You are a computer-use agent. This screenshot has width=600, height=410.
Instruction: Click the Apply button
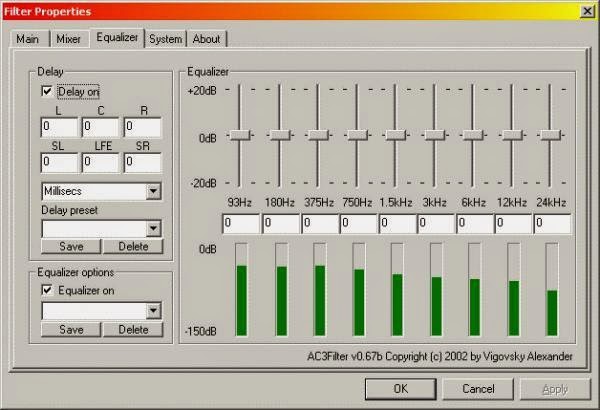(555, 389)
